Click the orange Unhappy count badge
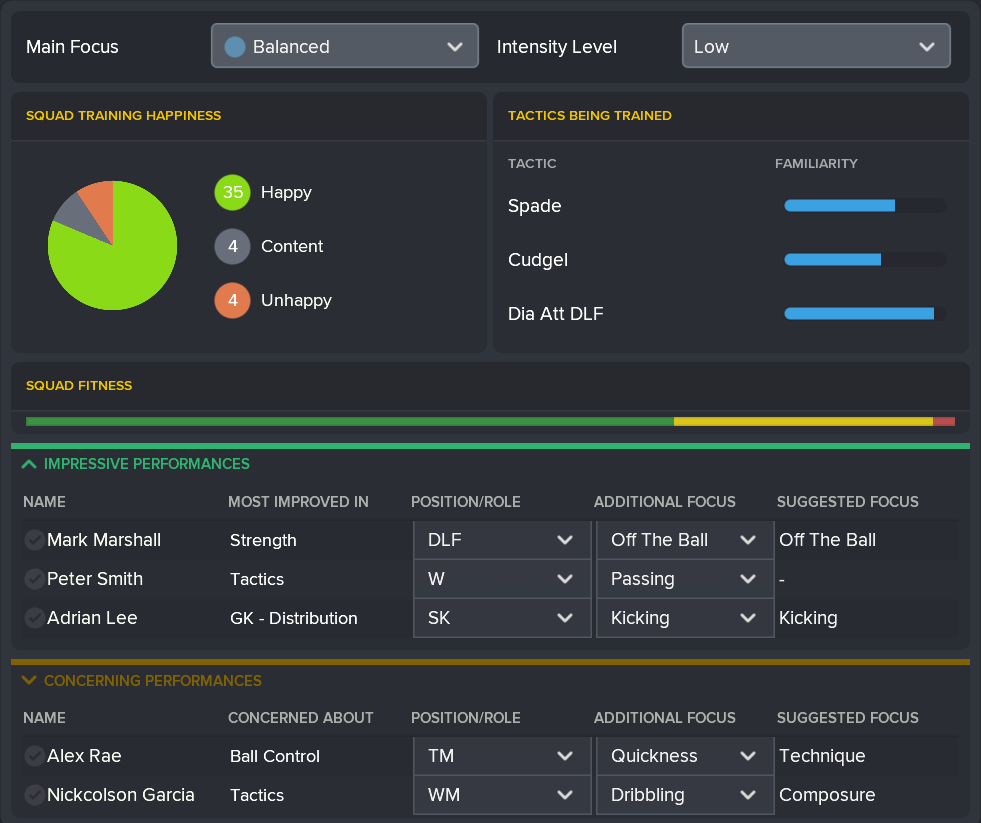The image size is (981, 823). 232,300
